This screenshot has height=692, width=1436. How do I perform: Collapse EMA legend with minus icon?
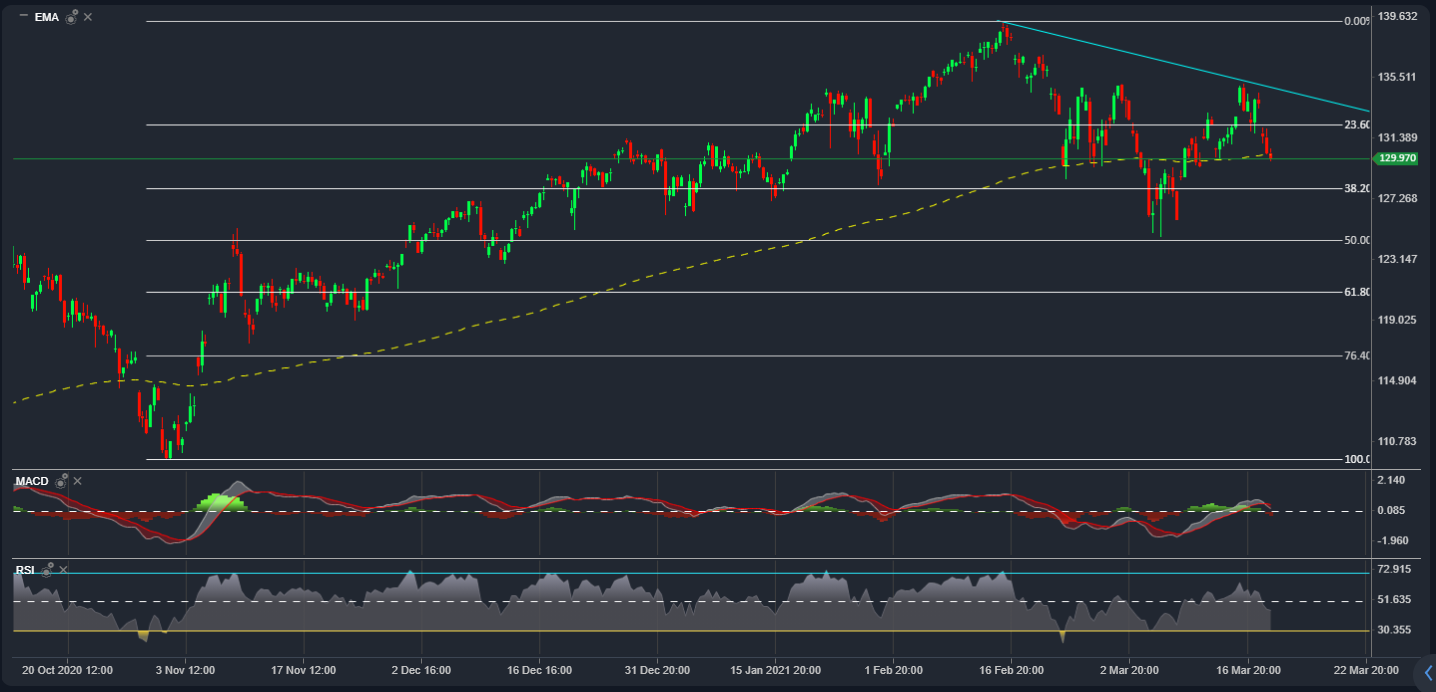click(23, 16)
